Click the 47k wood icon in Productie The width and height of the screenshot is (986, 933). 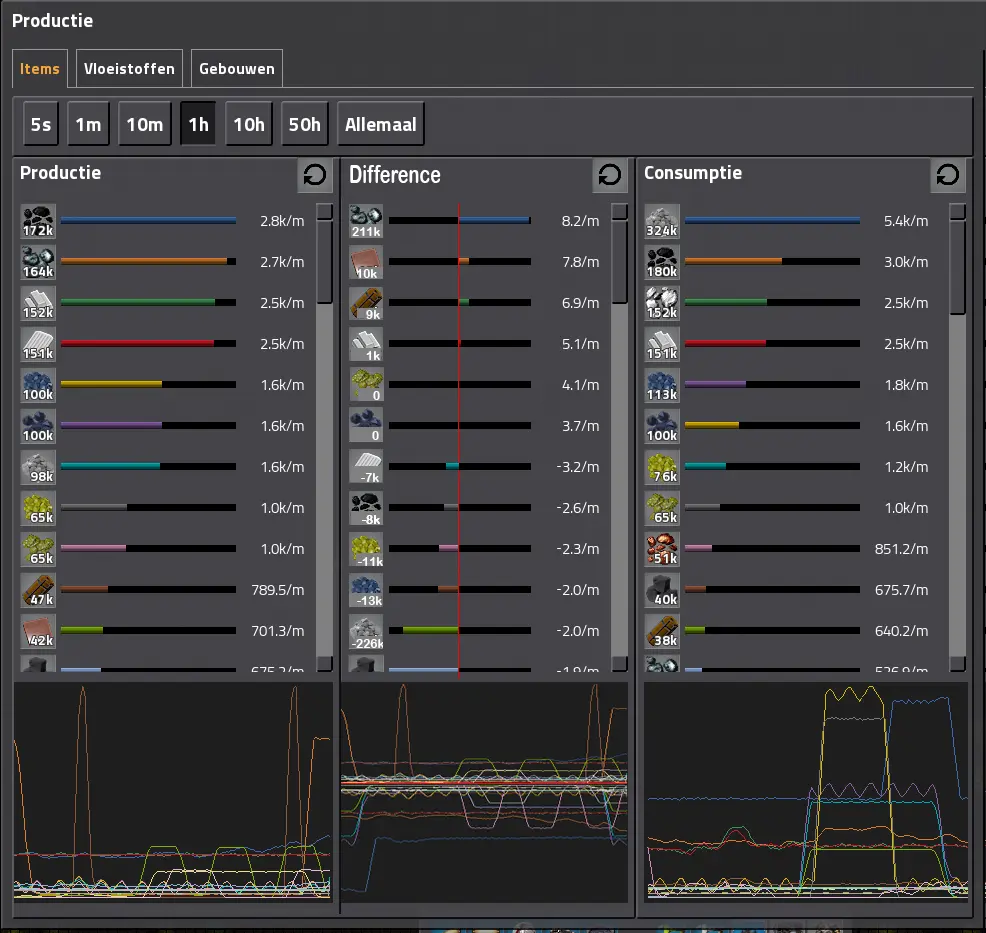pos(38,590)
